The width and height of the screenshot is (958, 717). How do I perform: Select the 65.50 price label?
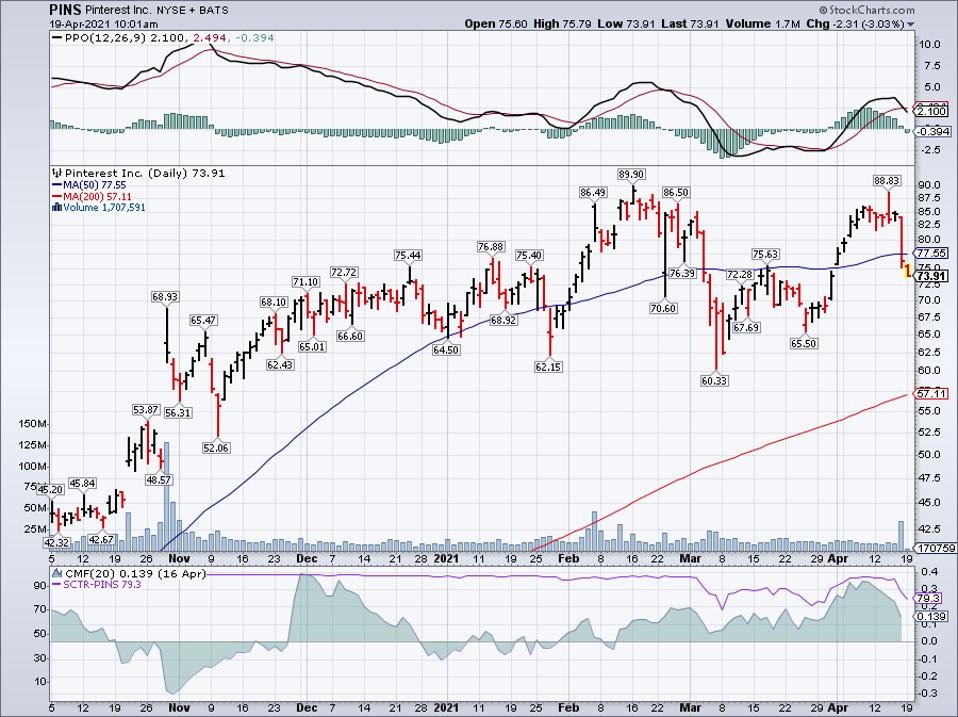pos(803,344)
